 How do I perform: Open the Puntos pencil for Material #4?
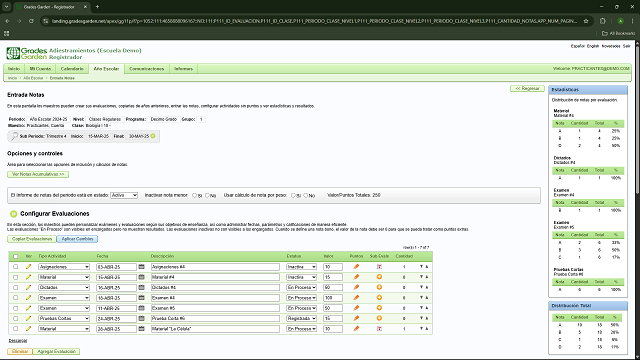[x=356, y=277]
